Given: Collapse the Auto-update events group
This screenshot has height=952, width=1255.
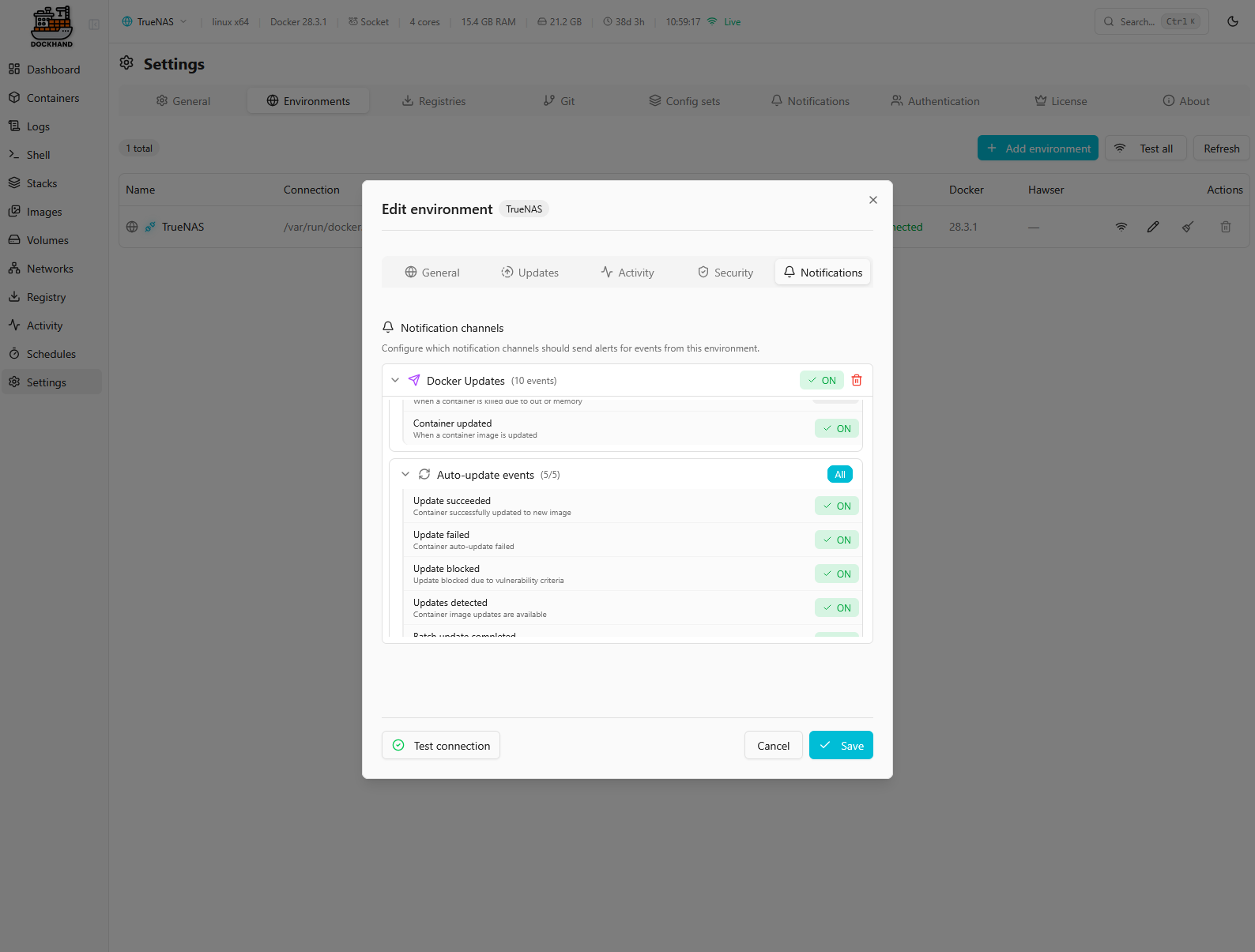Looking at the screenshot, I should (405, 474).
